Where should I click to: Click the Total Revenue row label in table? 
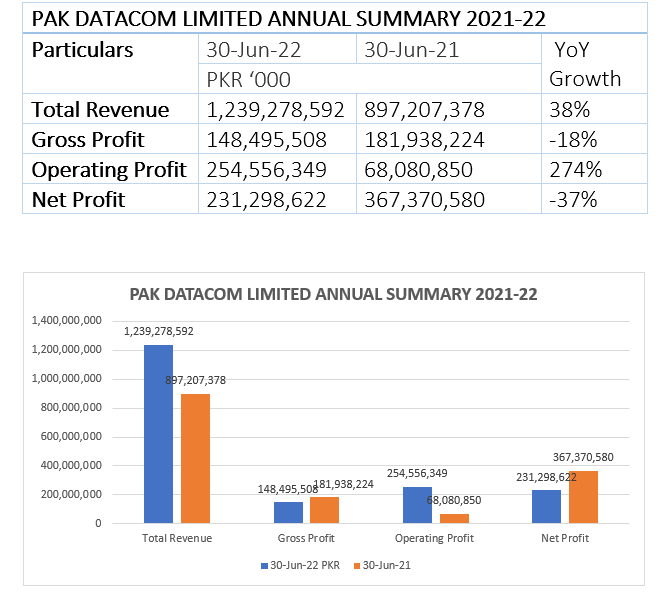coord(100,109)
